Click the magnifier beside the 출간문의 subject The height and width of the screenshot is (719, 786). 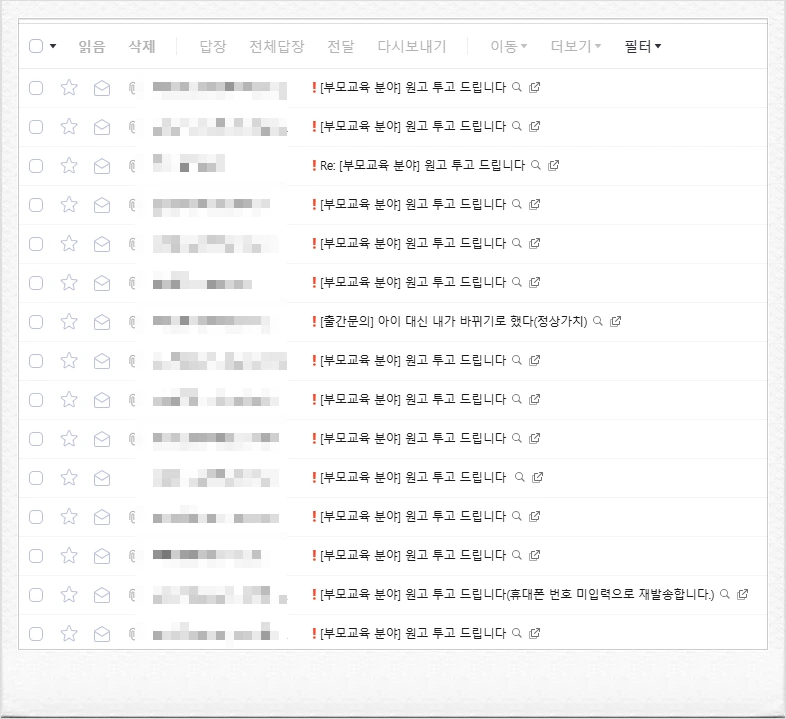598,321
